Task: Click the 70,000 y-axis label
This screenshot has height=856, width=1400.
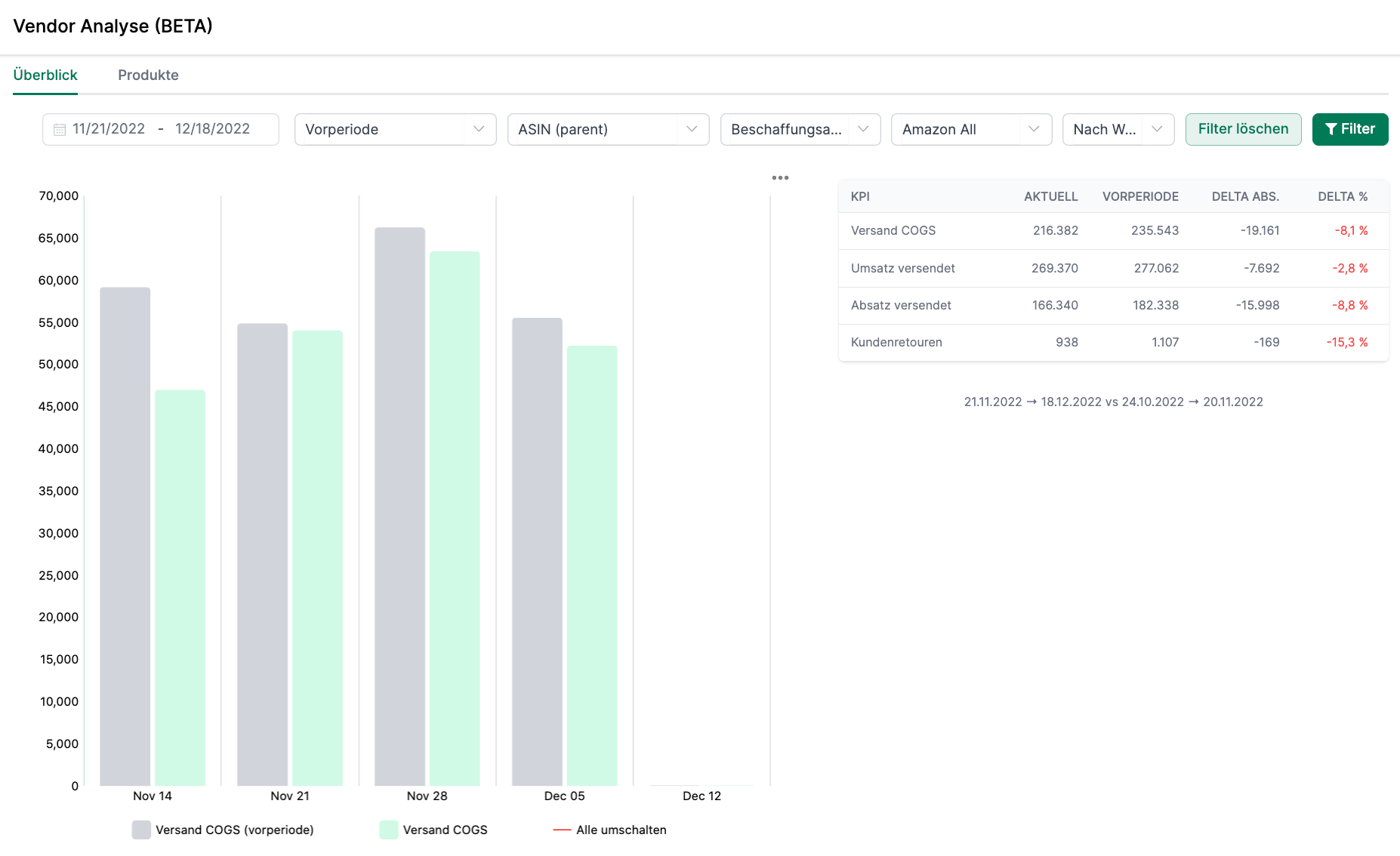Action: coord(58,196)
